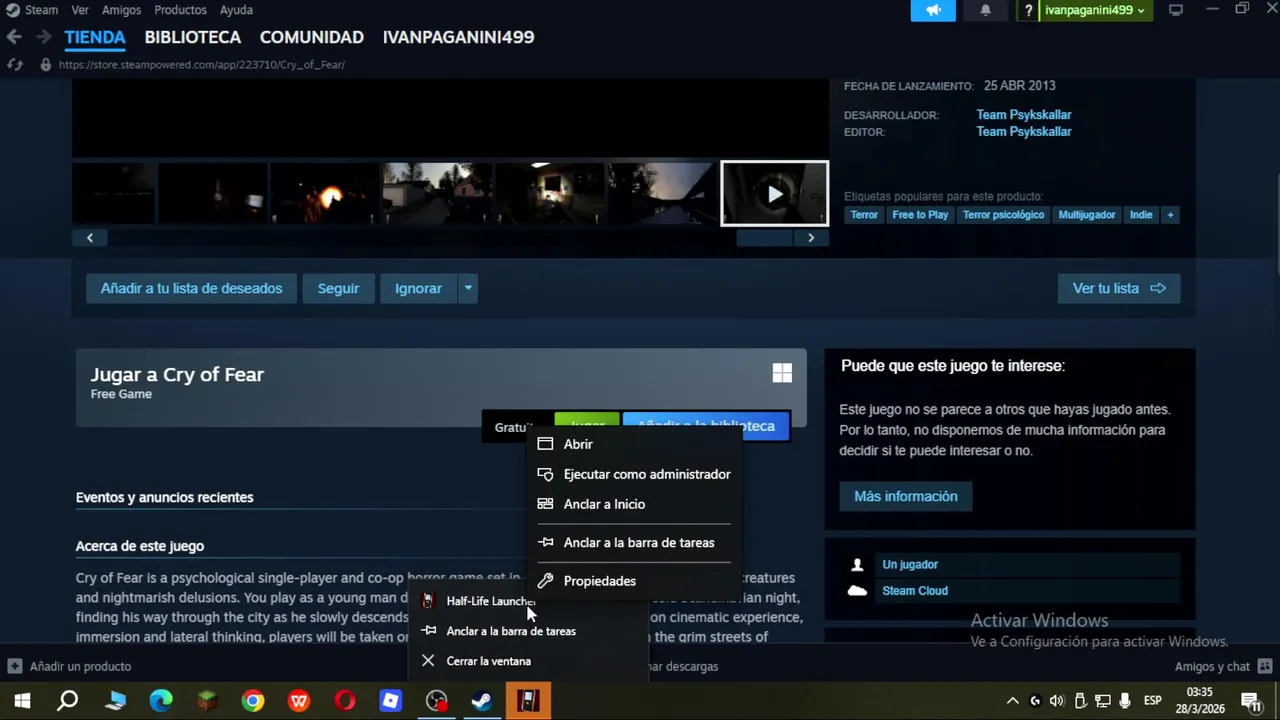Click the Ver tu lista button
The image size is (1280, 720).
[x=1119, y=288]
